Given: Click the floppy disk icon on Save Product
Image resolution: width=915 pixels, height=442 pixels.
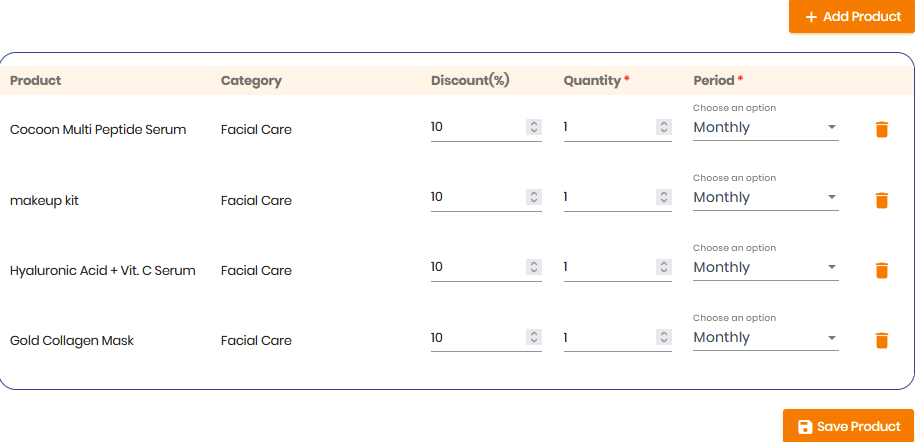Looking at the screenshot, I should (x=805, y=427).
